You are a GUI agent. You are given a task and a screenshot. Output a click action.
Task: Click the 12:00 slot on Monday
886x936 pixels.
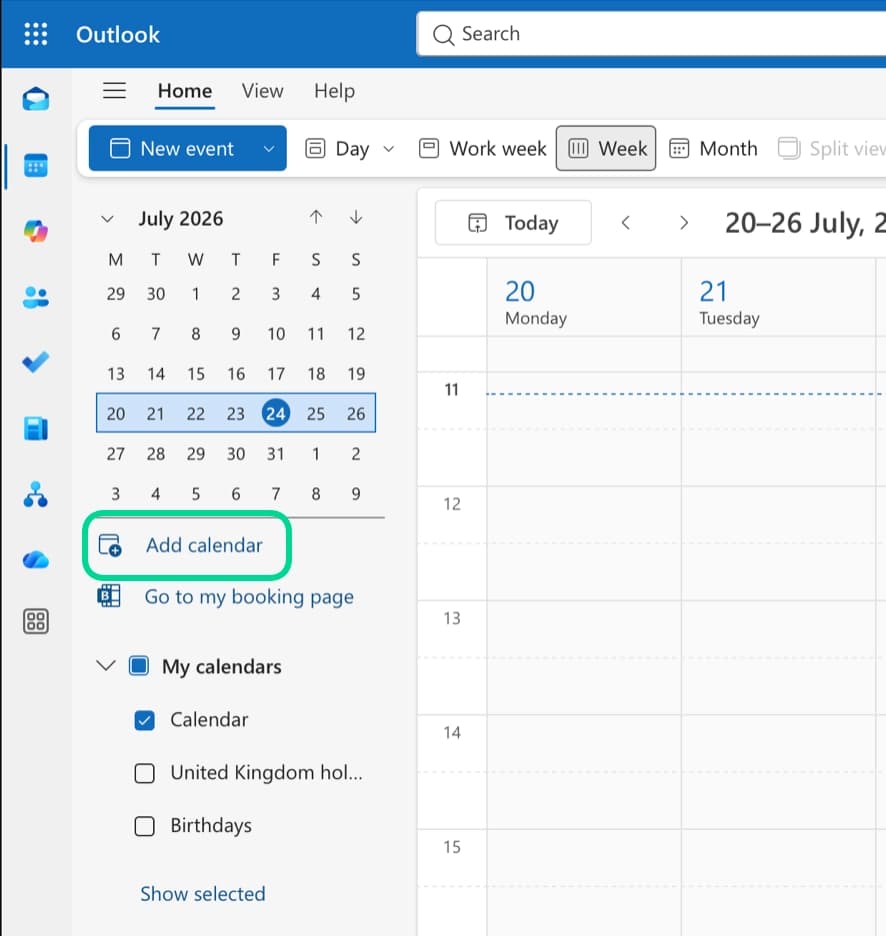pyautogui.click(x=584, y=515)
